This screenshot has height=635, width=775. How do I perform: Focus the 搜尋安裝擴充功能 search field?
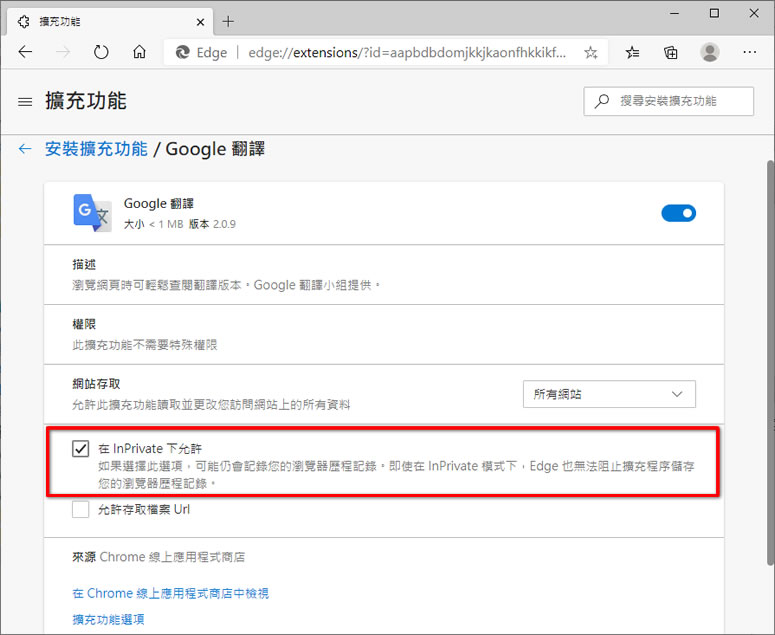(x=669, y=101)
